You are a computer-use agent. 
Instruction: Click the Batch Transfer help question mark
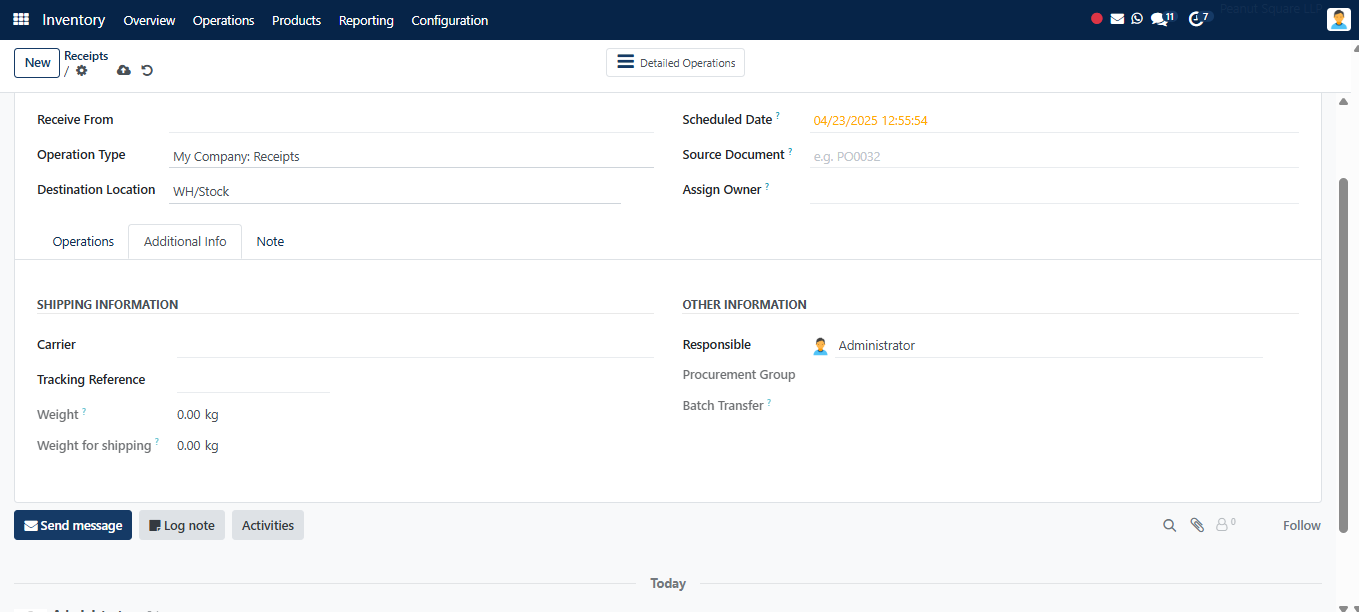pyautogui.click(x=769, y=403)
